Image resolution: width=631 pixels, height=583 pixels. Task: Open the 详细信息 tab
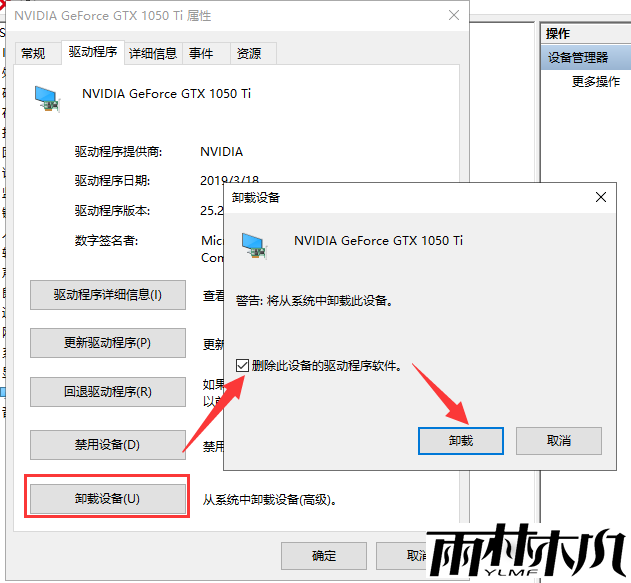pos(153,54)
